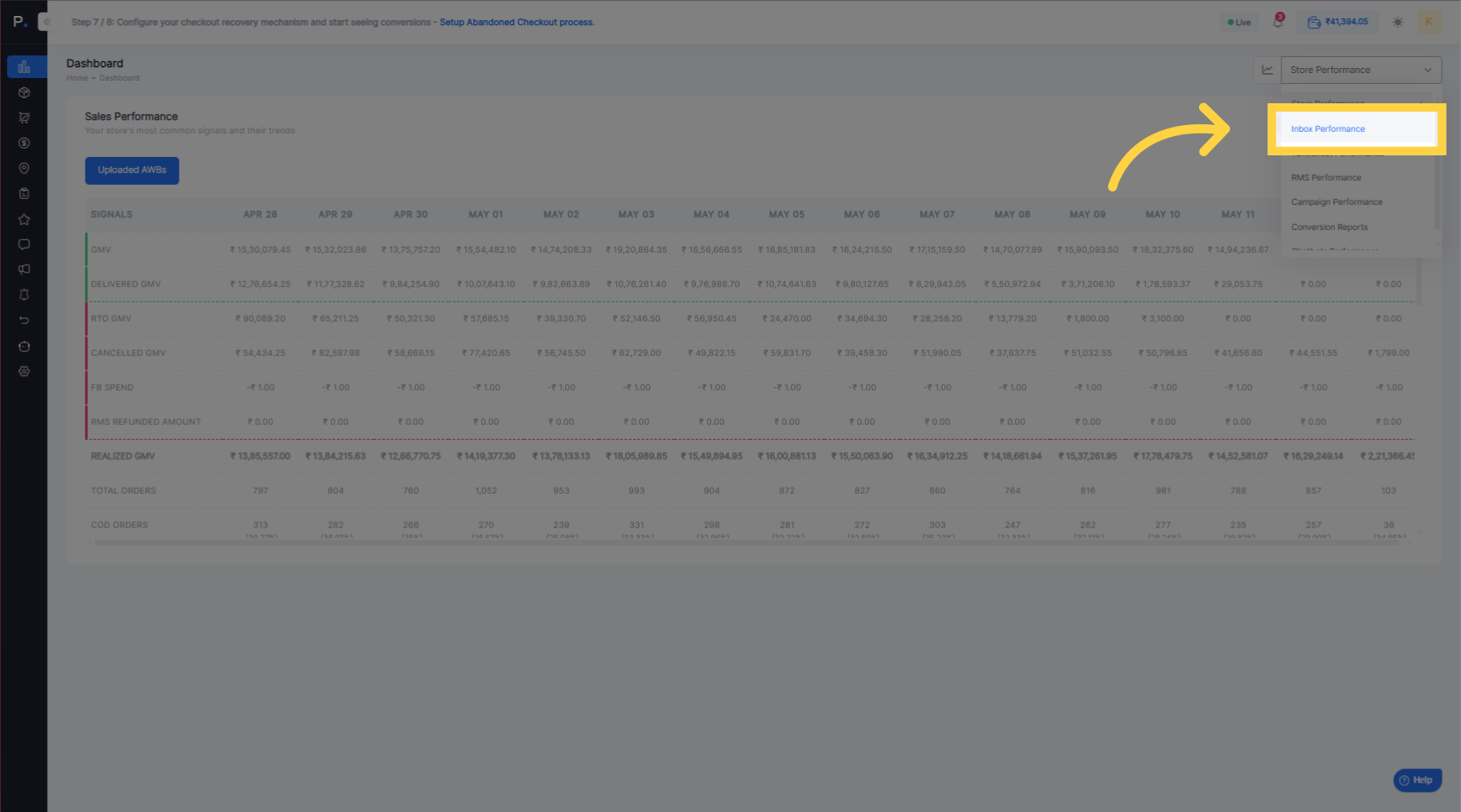Click the GMV row label
Screen dimensions: 1461x812
(x=101, y=250)
